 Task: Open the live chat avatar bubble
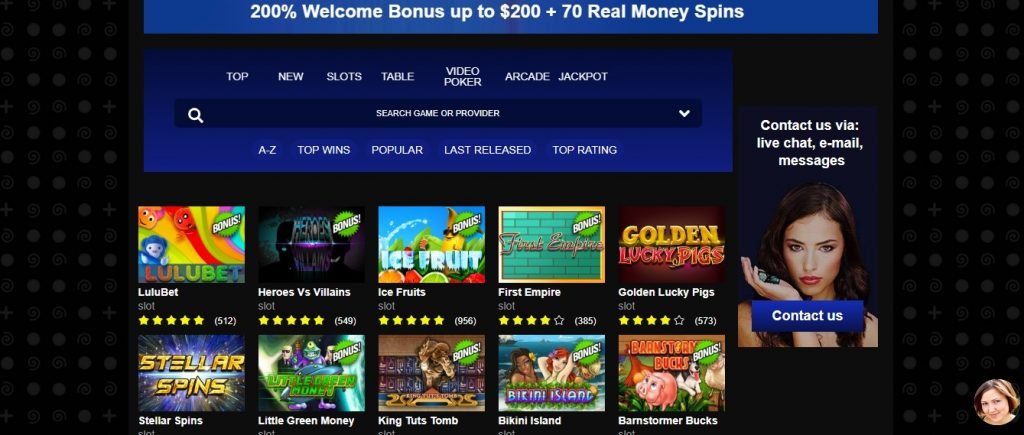996,402
